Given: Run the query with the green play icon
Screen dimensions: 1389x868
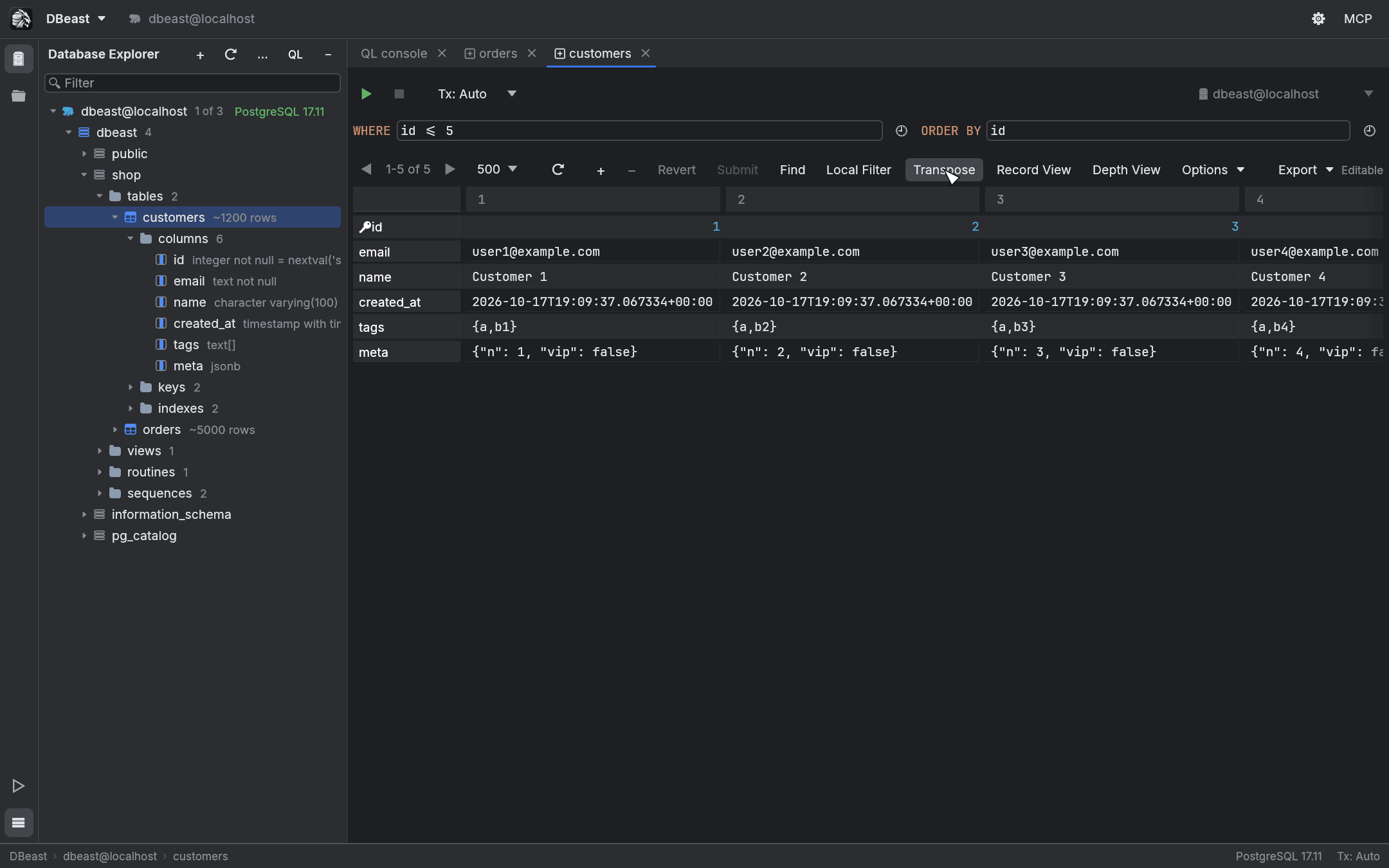Looking at the screenshot, I should [x=366, y=94].
